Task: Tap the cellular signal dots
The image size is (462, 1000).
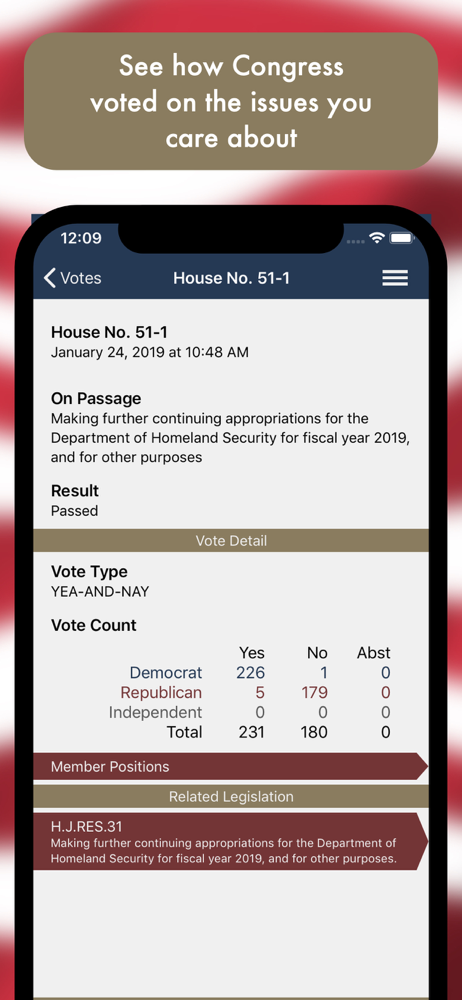Action: point(356,241)
